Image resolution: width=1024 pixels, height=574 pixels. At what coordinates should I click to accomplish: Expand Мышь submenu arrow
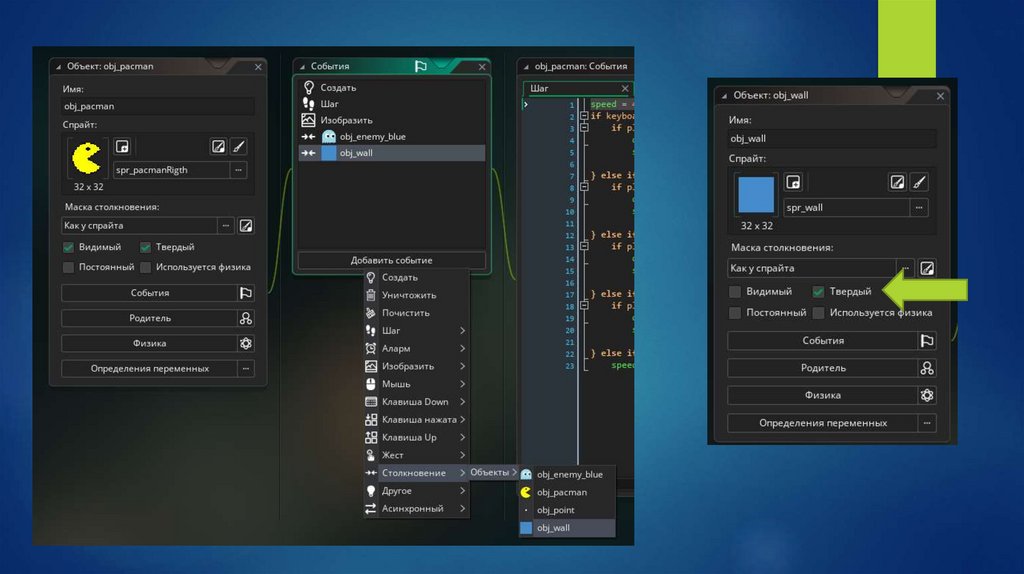click(462, 384)
